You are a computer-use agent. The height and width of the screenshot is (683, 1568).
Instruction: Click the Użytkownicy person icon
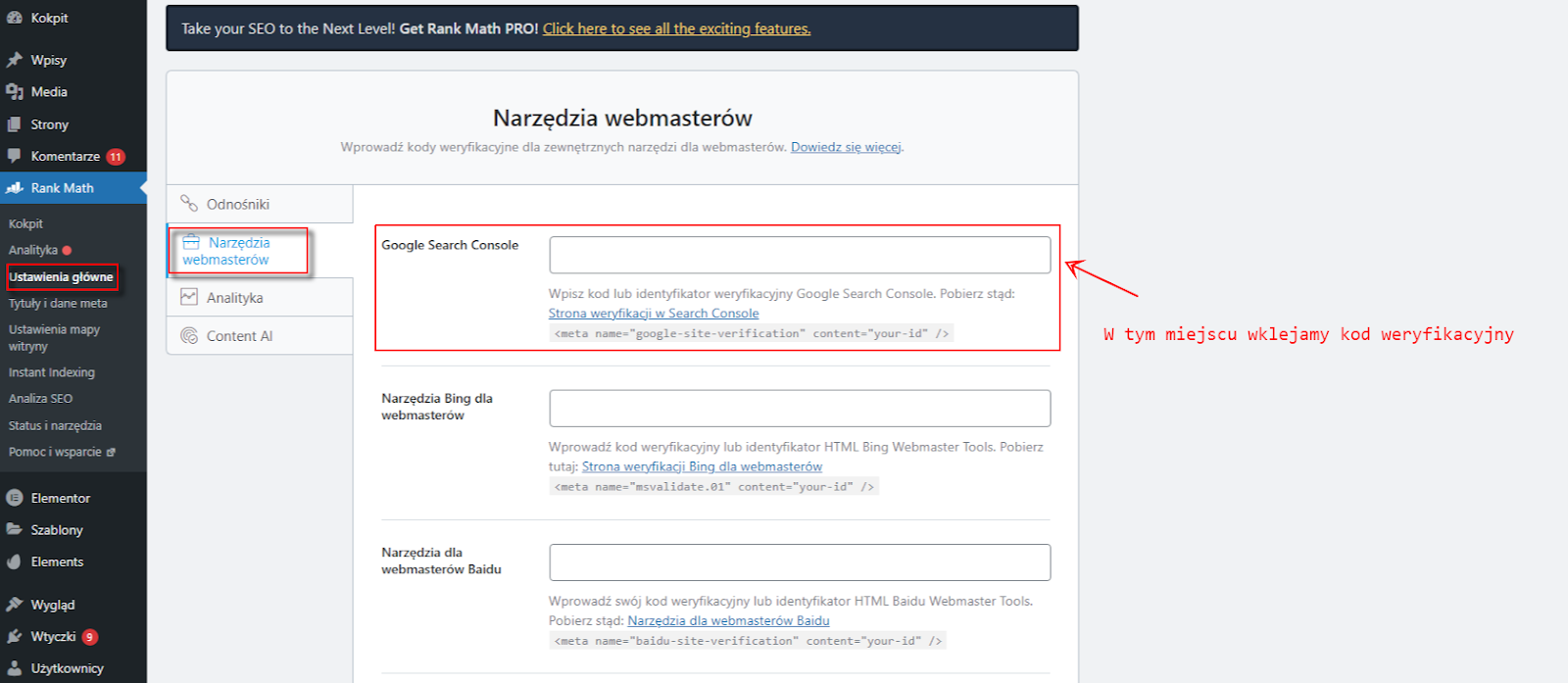point(14,668)
